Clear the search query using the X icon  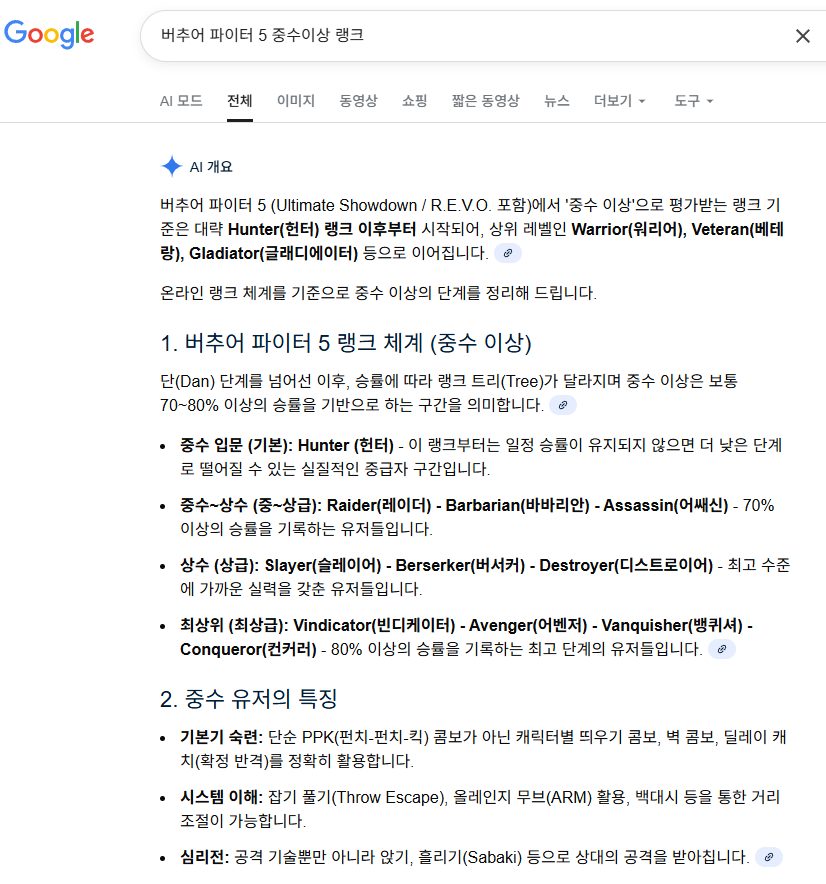click(x=803, y=35)
